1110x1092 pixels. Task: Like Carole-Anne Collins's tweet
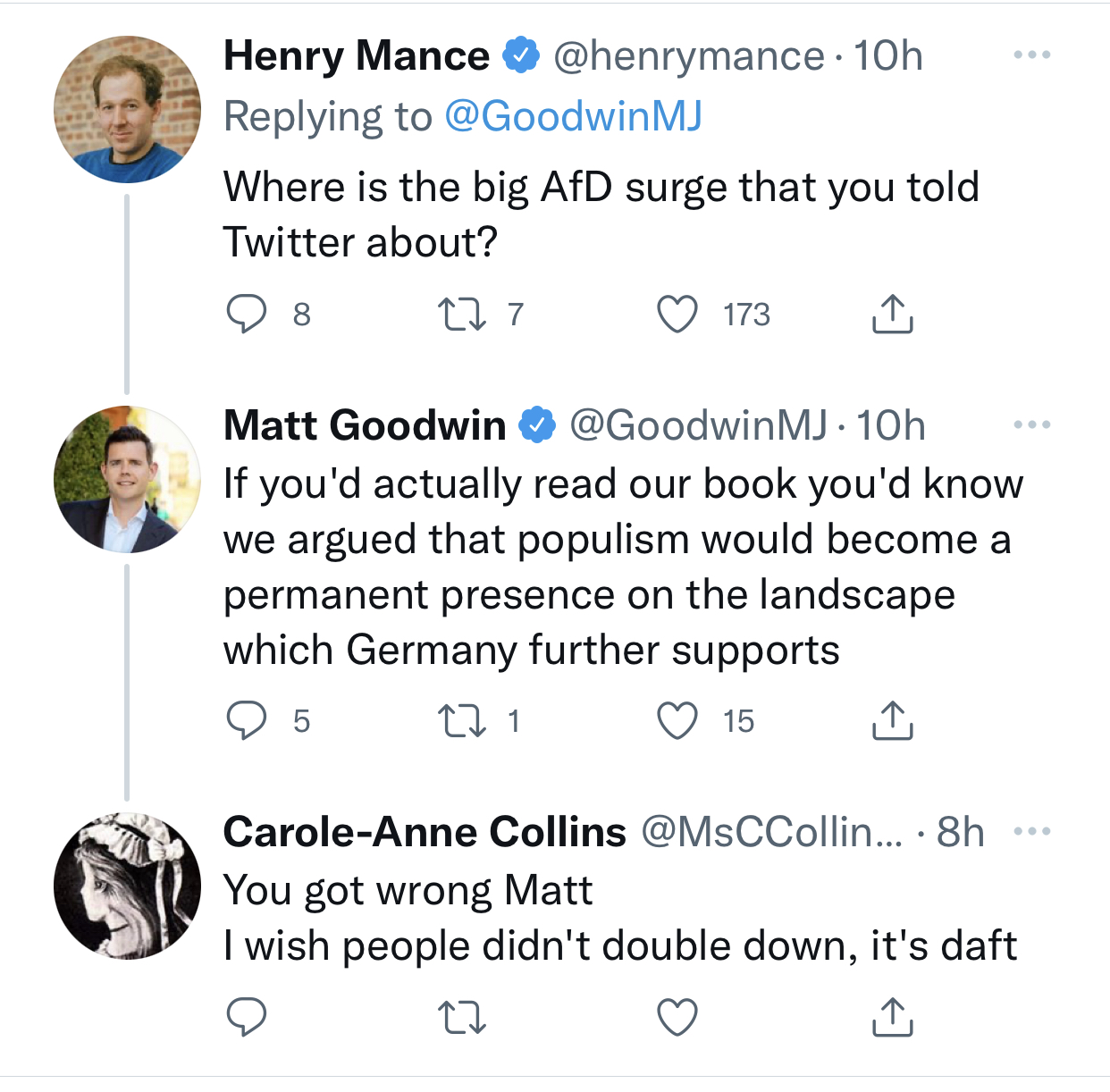click(x=677, y=1017)
